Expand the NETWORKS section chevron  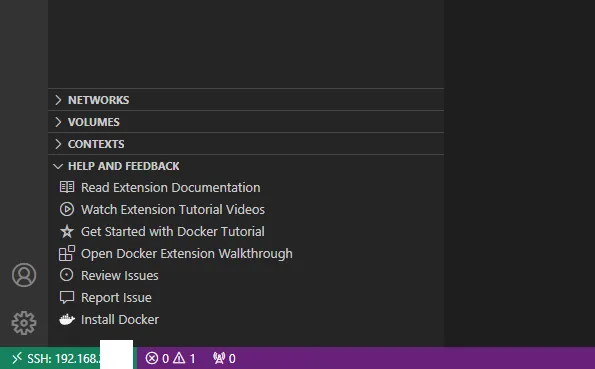(58, 100)
